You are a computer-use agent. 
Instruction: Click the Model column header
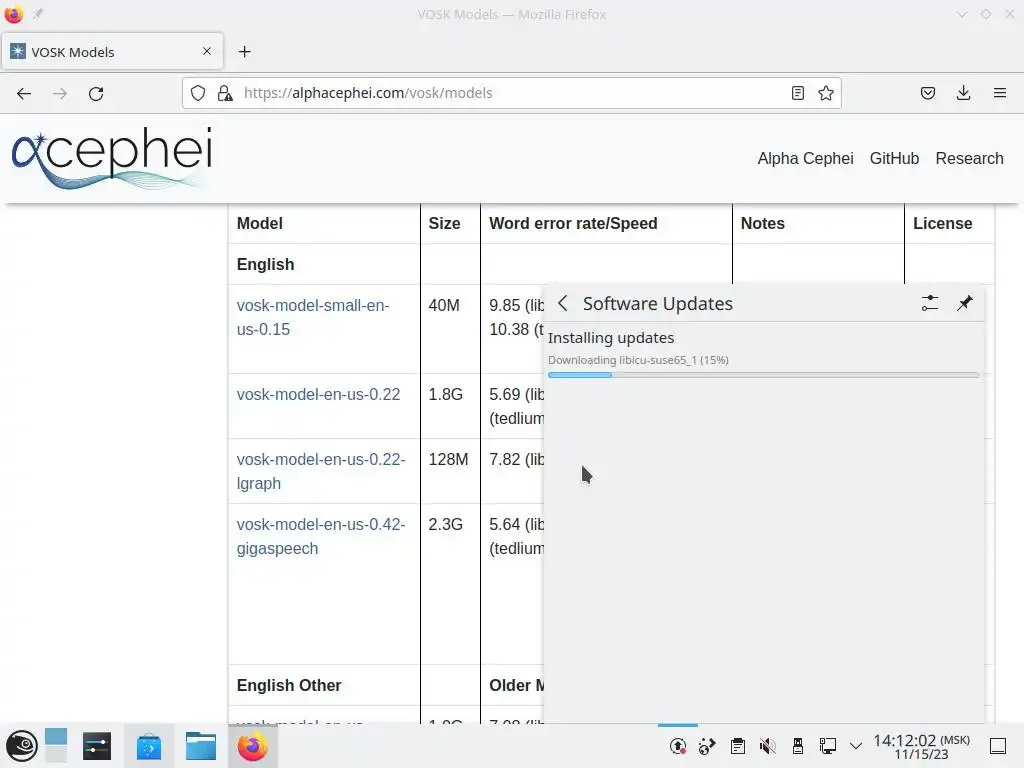point(260,223)
